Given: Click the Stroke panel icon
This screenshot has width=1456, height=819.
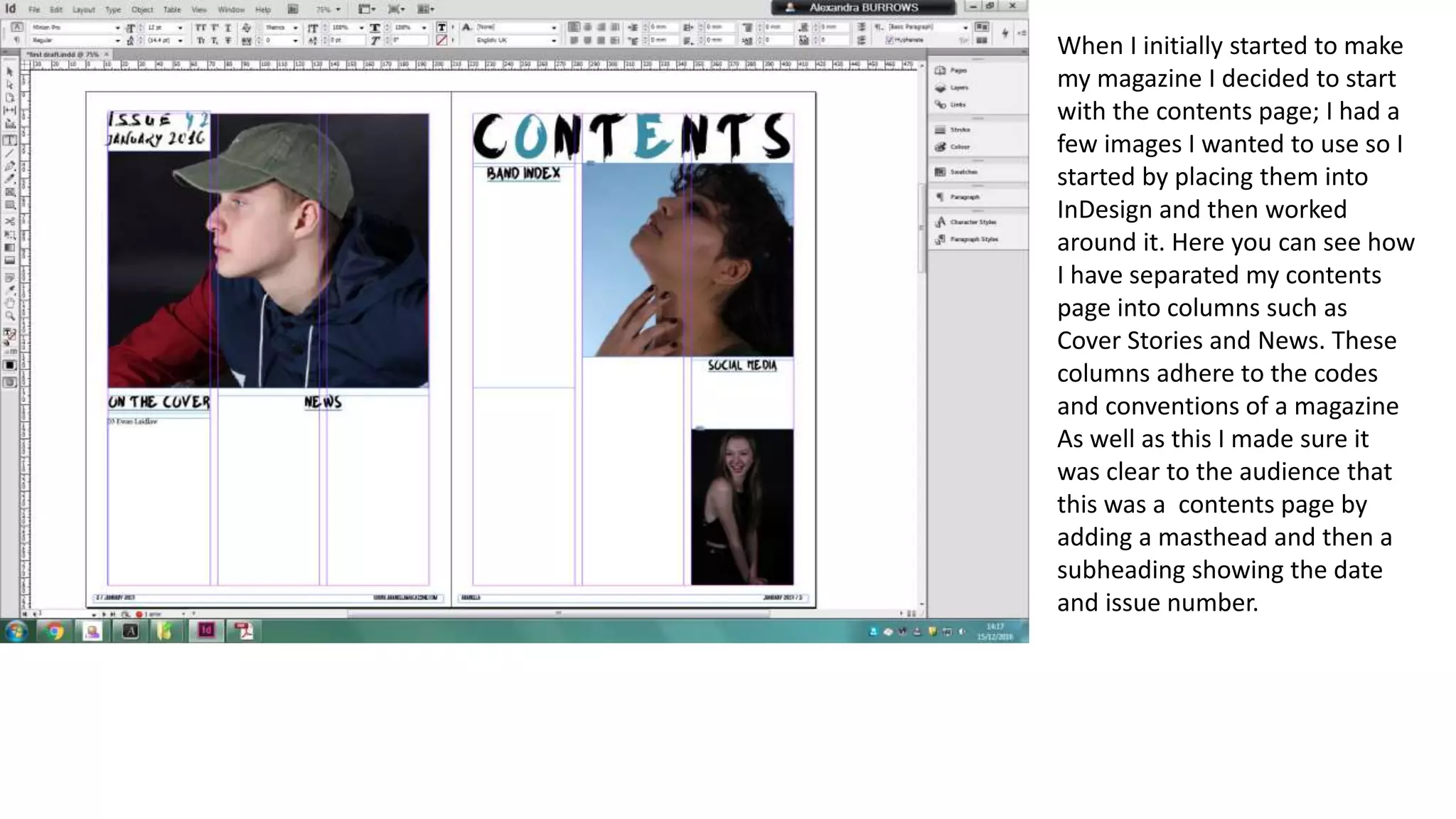Looking at the screenshot, I should (x=941, y=130).
